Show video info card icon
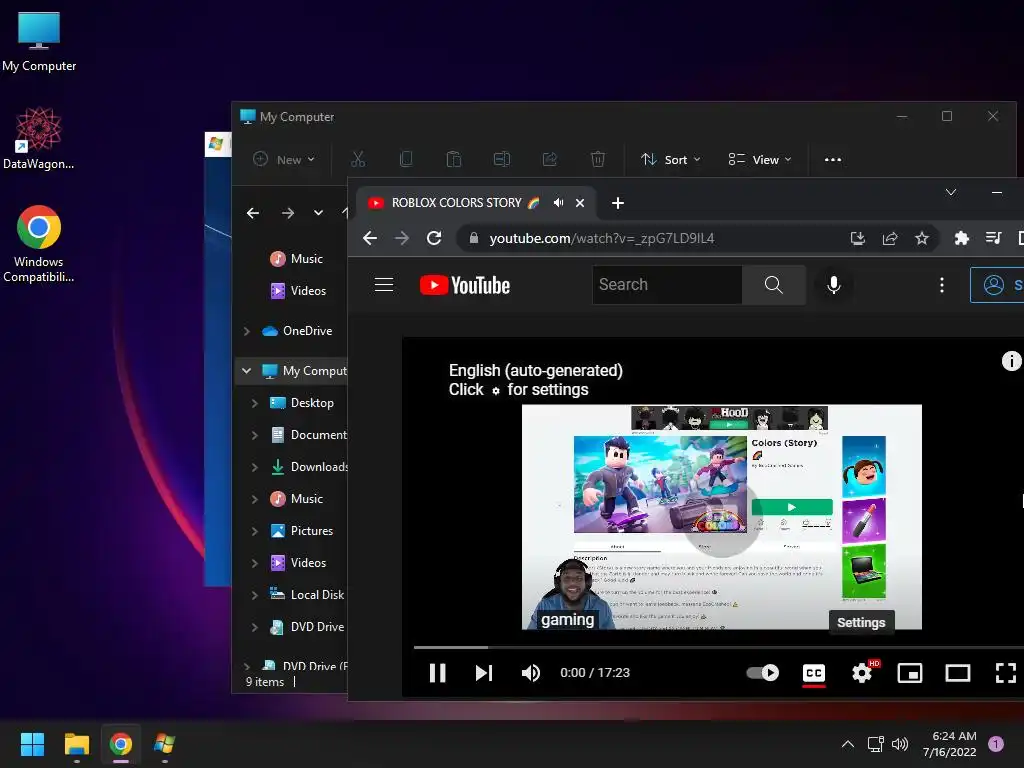 (1011, 360)
